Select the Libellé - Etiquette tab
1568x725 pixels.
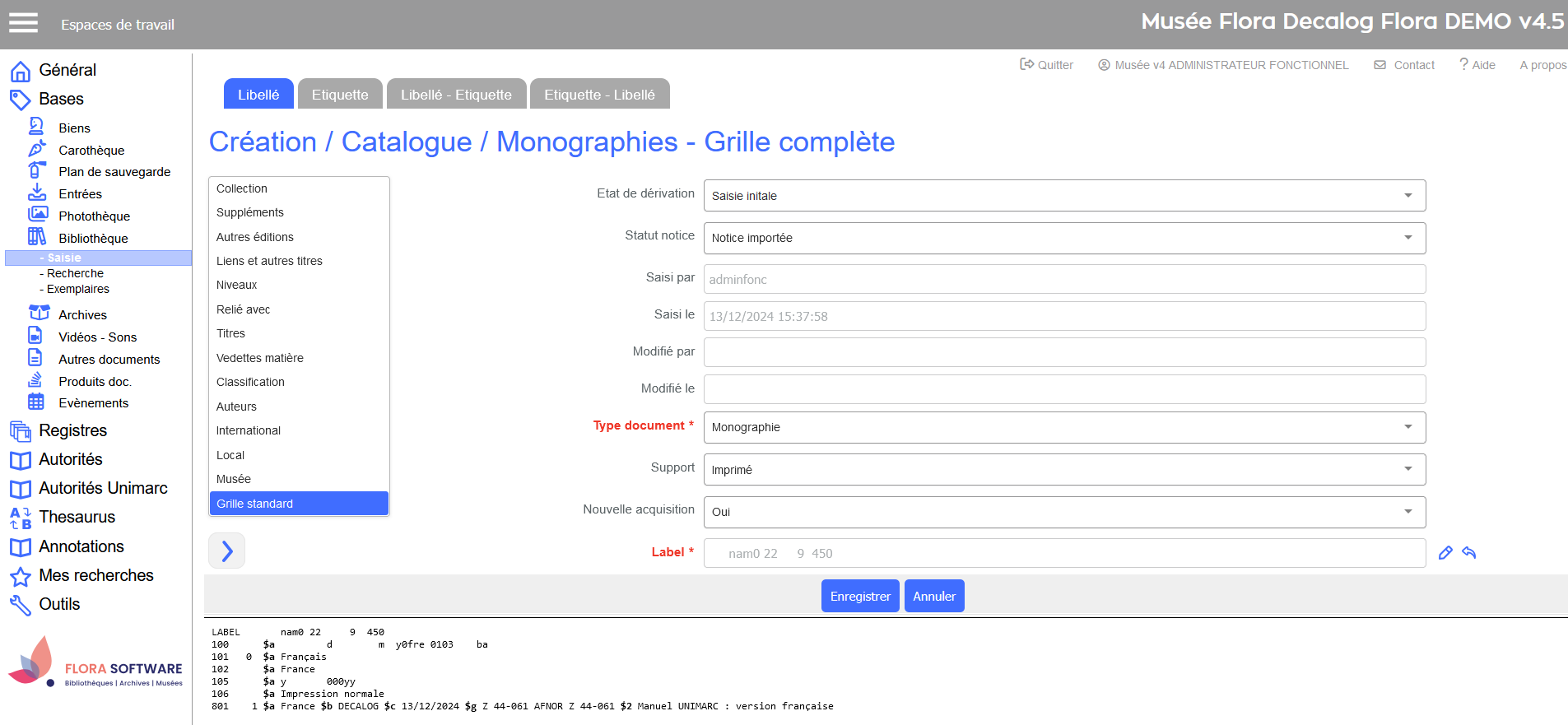456,95
